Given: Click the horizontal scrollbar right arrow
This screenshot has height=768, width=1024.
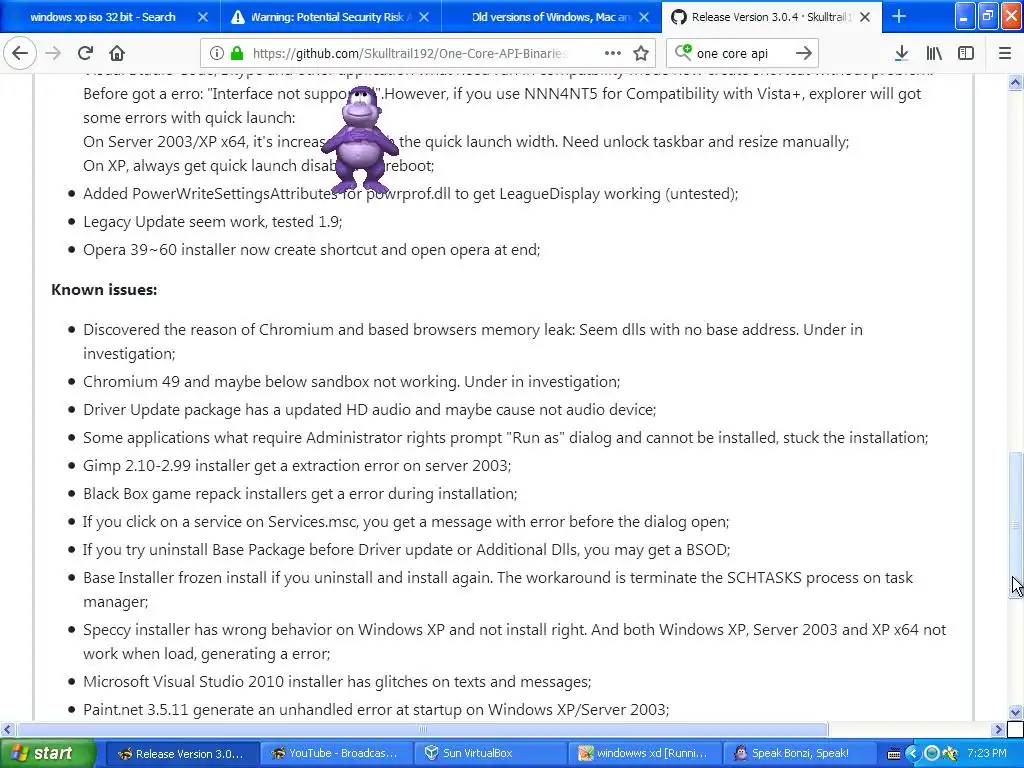Looking at the screenshot, I should click(999, 729).
